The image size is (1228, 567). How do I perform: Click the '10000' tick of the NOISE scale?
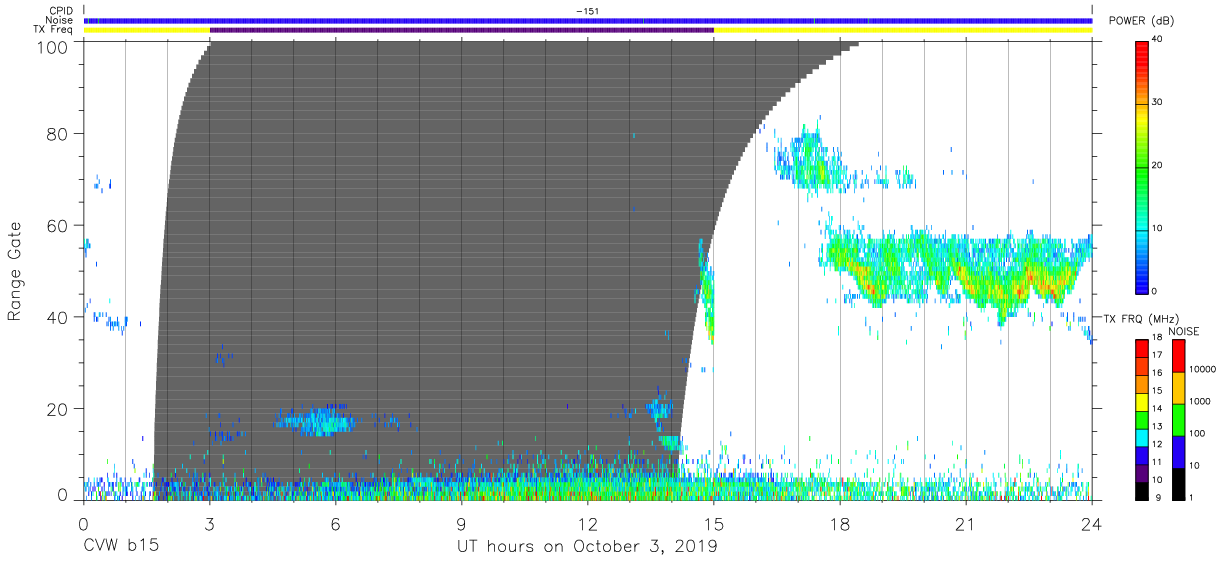click(1203, 370)
